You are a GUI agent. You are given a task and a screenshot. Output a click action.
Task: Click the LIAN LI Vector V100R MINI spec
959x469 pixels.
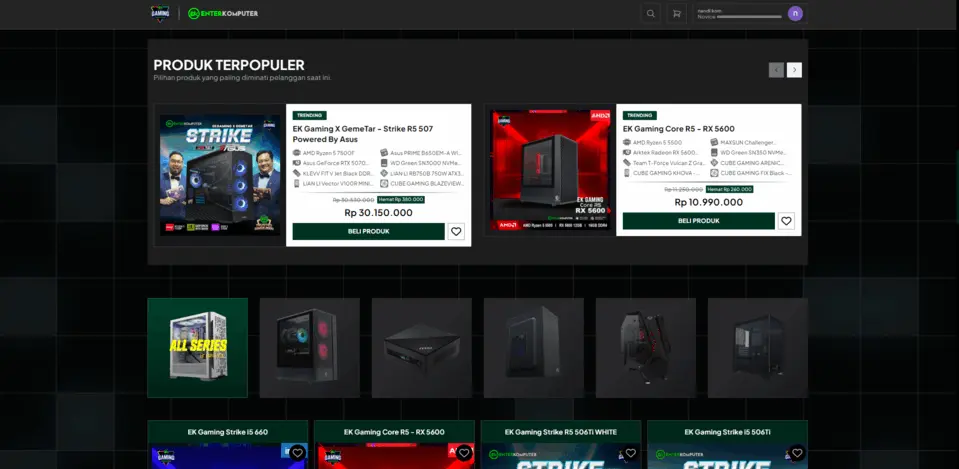[x=331, y=183]
